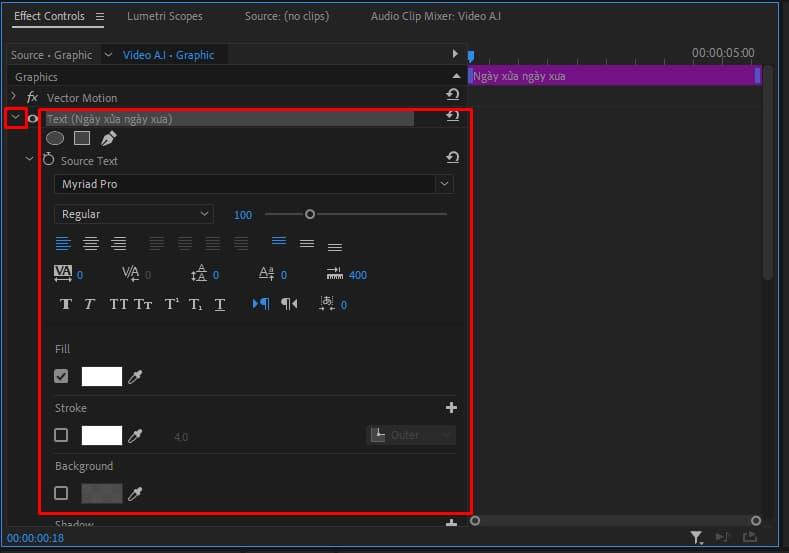The width and height of the screenshot is (789, 553).
Task: Toggle Faux Italic style
Action: point(90,304)
